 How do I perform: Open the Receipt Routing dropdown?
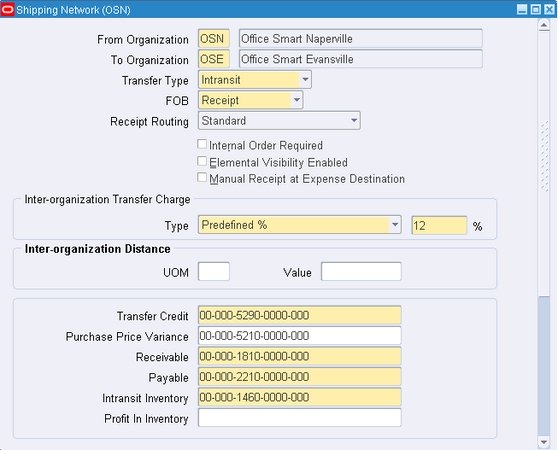tap(354, 121)
